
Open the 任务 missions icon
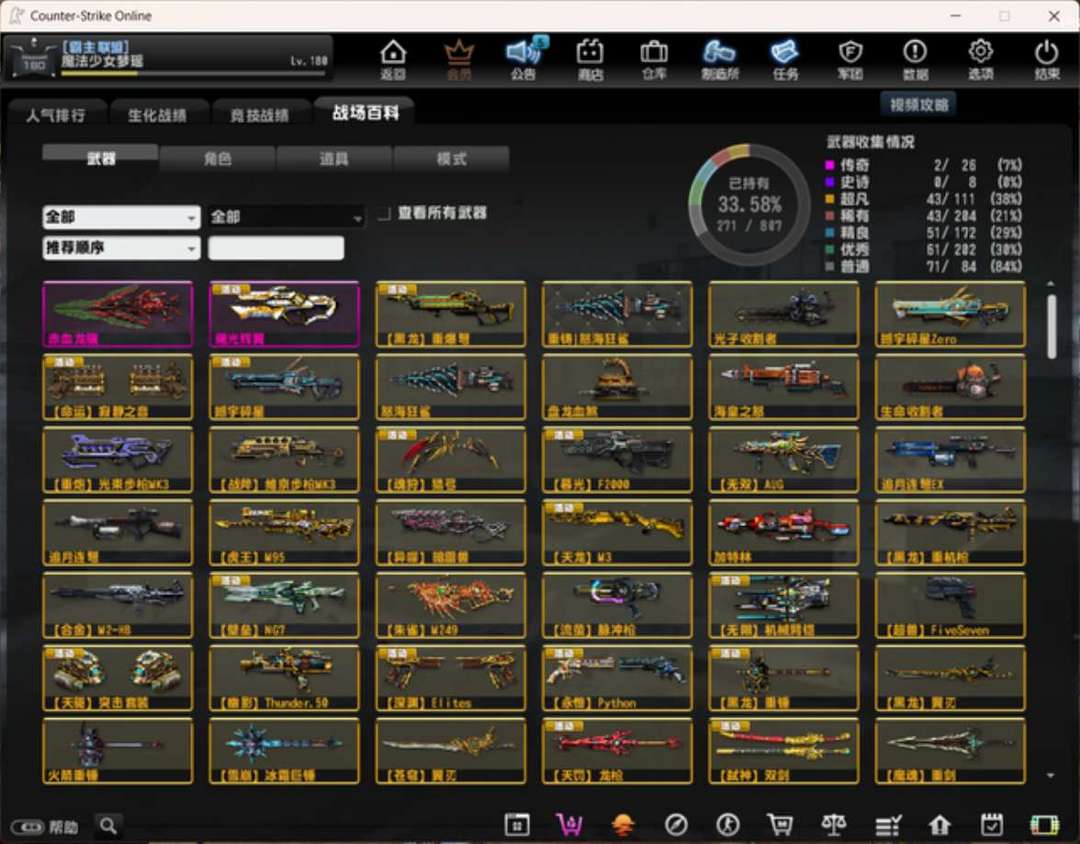(x=785, y=58)
